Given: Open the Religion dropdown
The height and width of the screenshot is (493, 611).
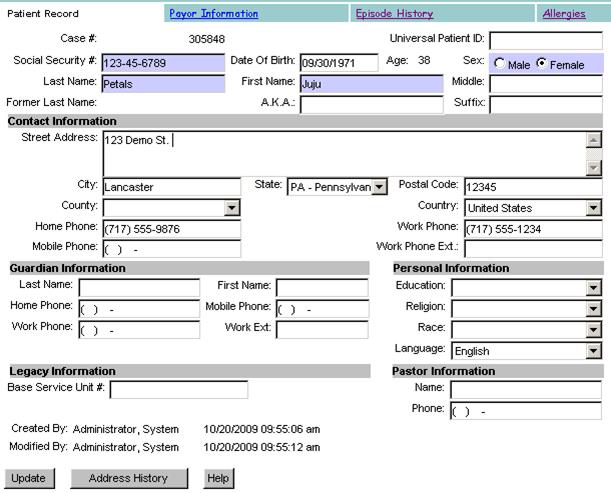Looking at the screenshot, I should (594, 309).
